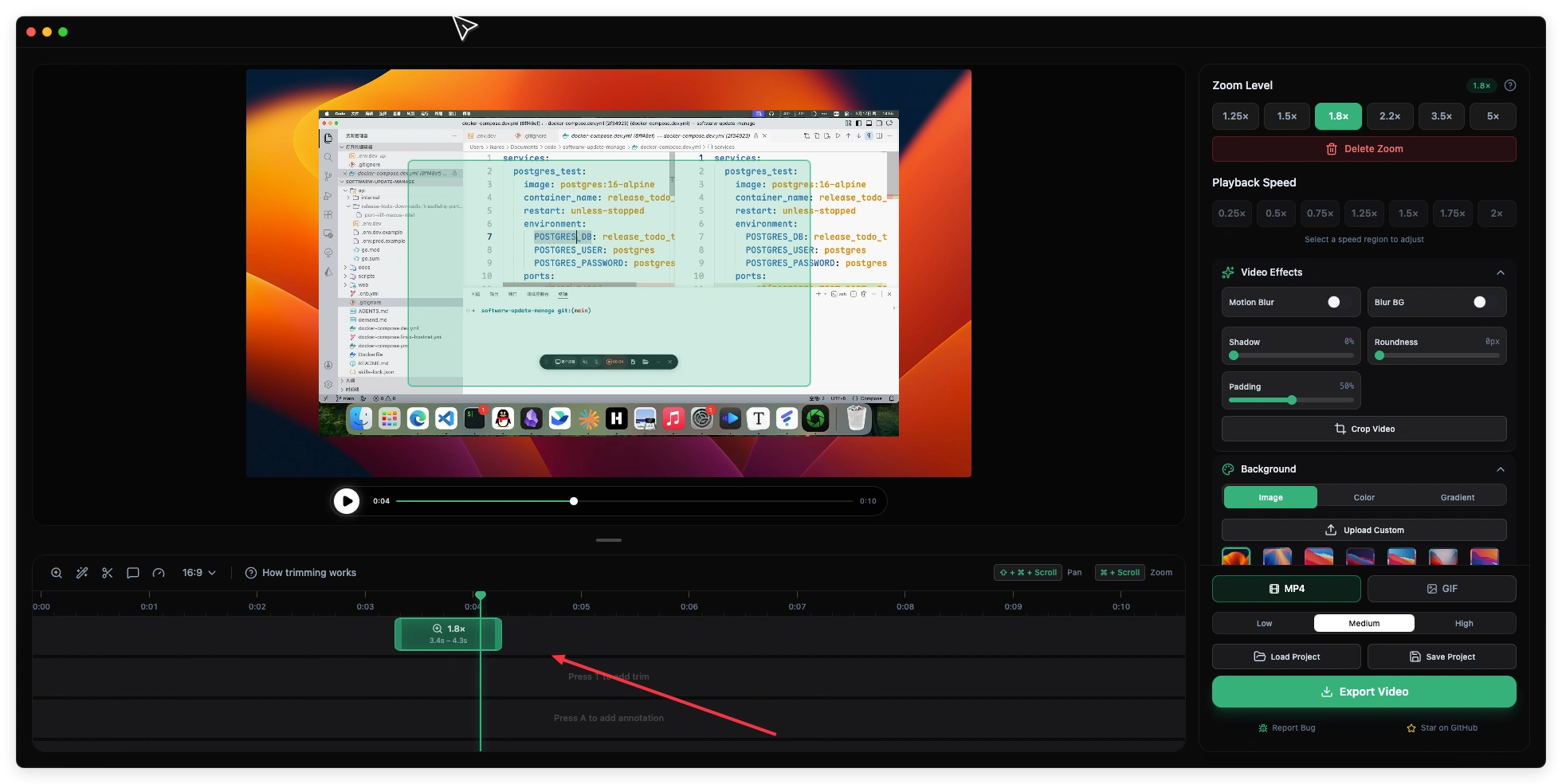Viewport: 1562px width, 784px height.
Task: Select the 1.8x zoom region on timeline
Action: pos(447,634)
